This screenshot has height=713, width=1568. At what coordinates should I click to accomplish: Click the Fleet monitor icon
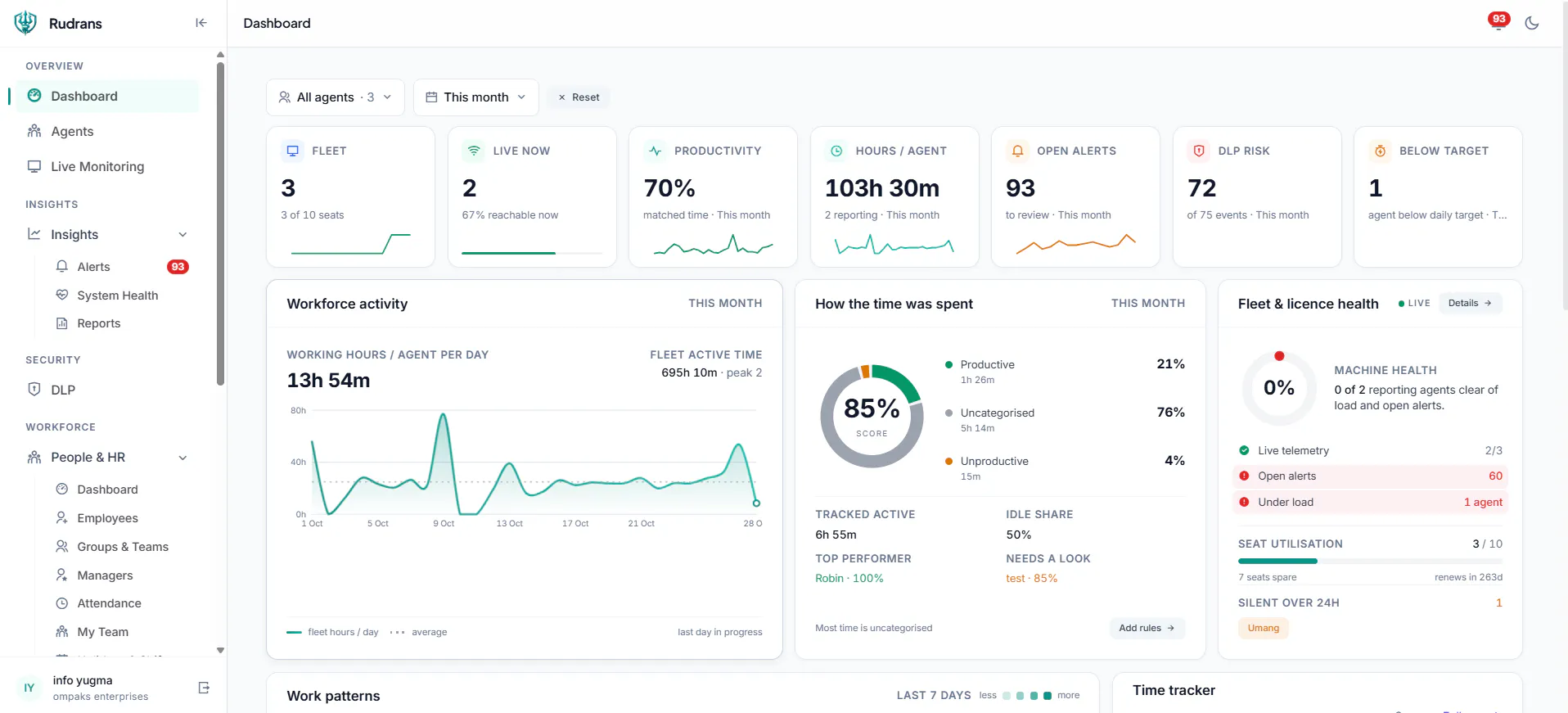pos(292,151)
